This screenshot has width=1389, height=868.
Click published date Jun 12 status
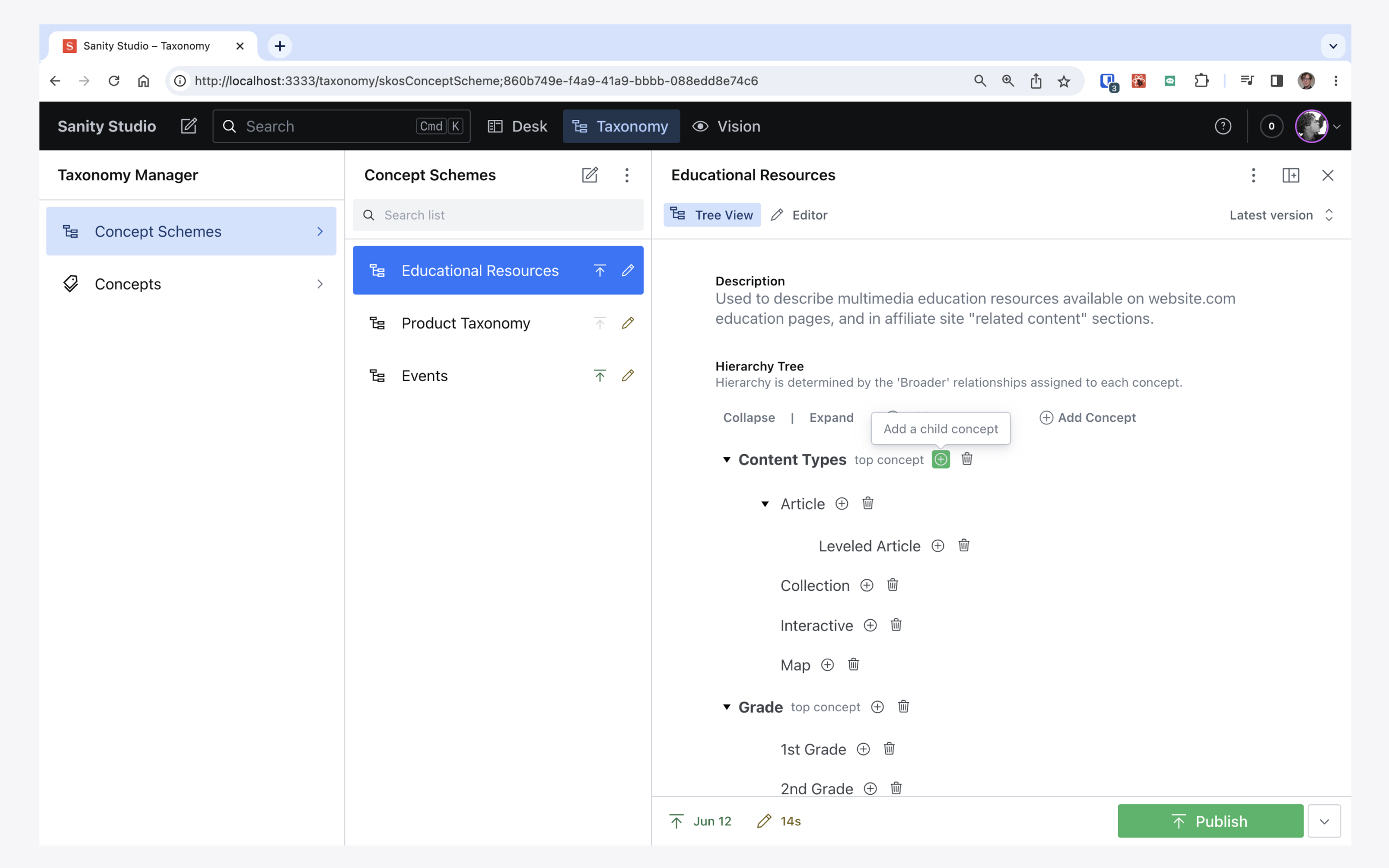point(700,821)
